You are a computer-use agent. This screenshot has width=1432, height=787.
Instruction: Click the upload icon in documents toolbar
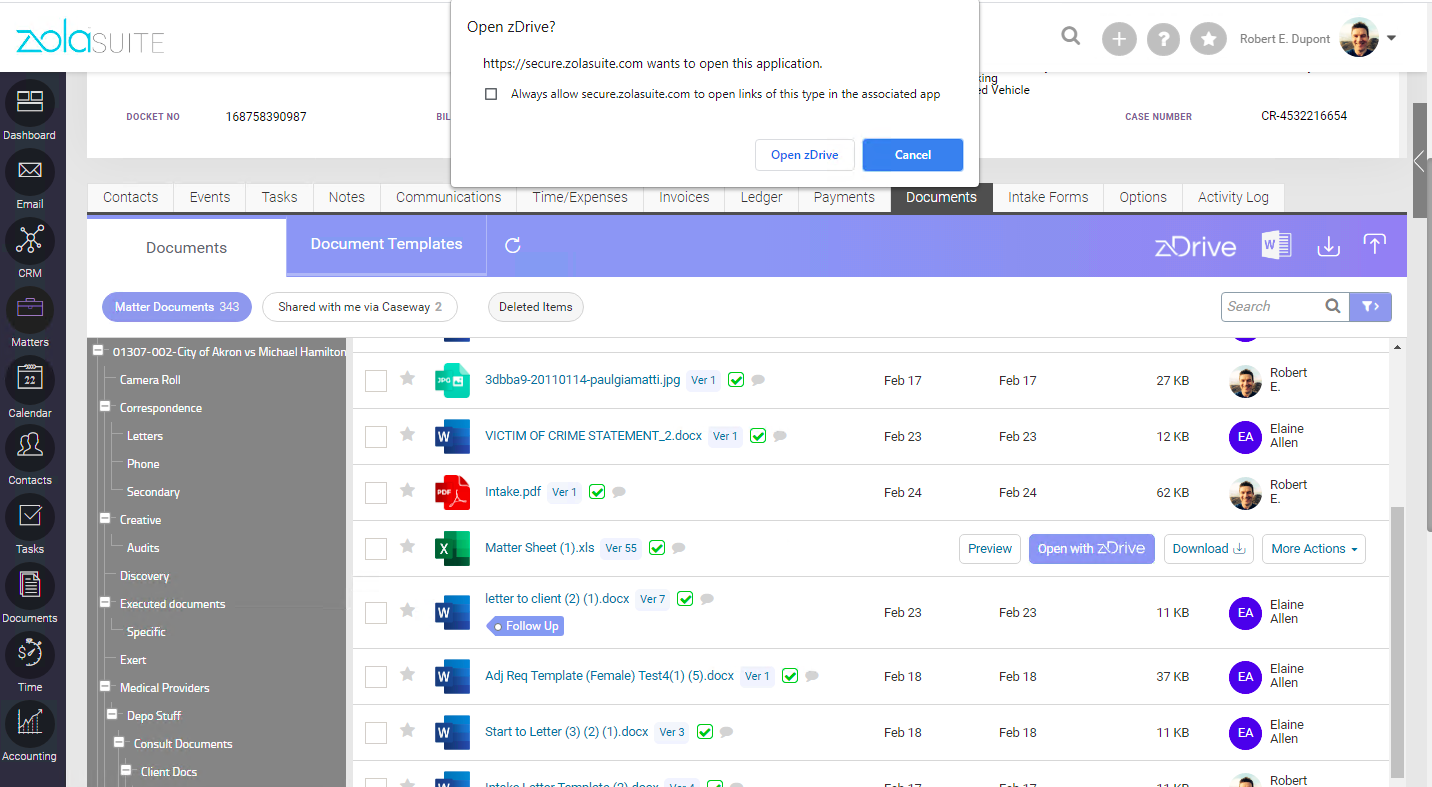point(1375,245)
